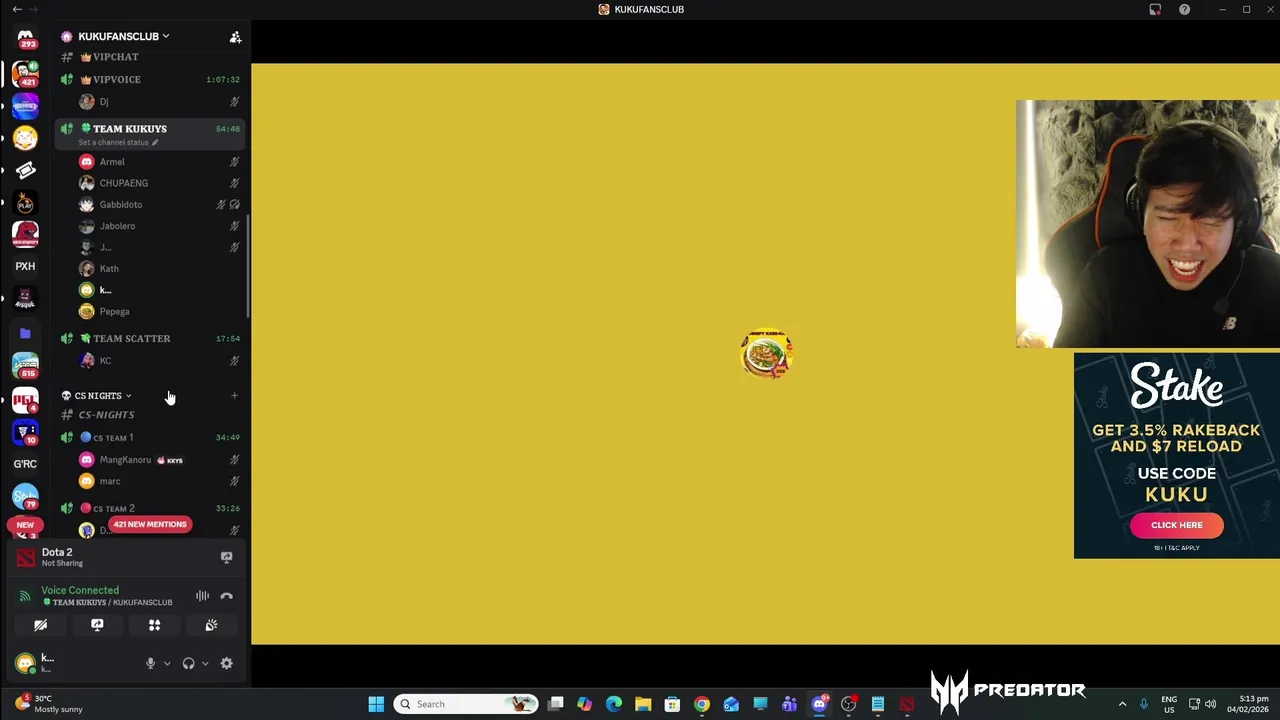
Task: Create channel plus in CS NIGHTS
Action: pyautogui.click(x=234, y=396)
